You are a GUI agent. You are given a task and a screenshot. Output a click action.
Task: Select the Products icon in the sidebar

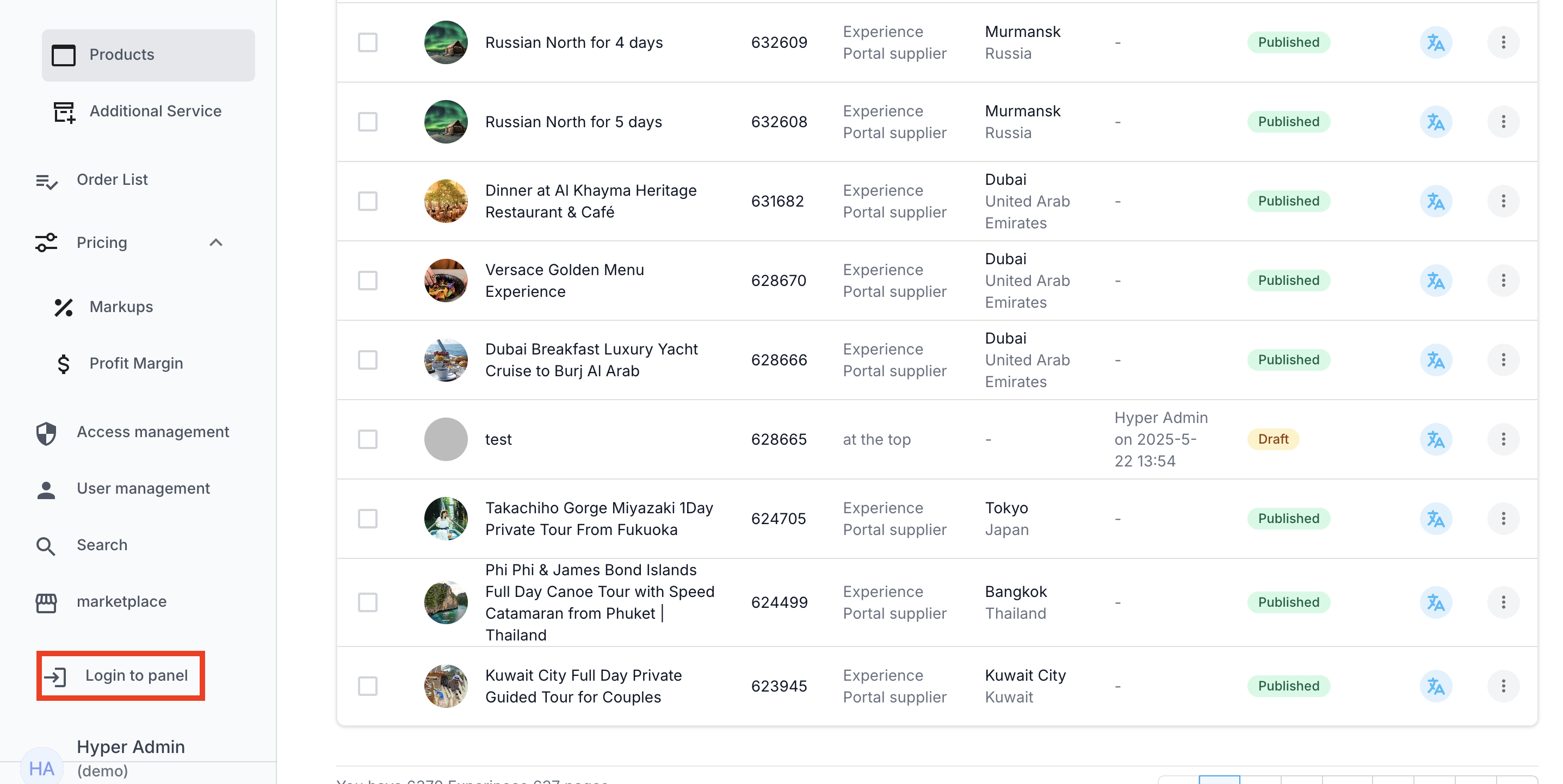[64, 54]
